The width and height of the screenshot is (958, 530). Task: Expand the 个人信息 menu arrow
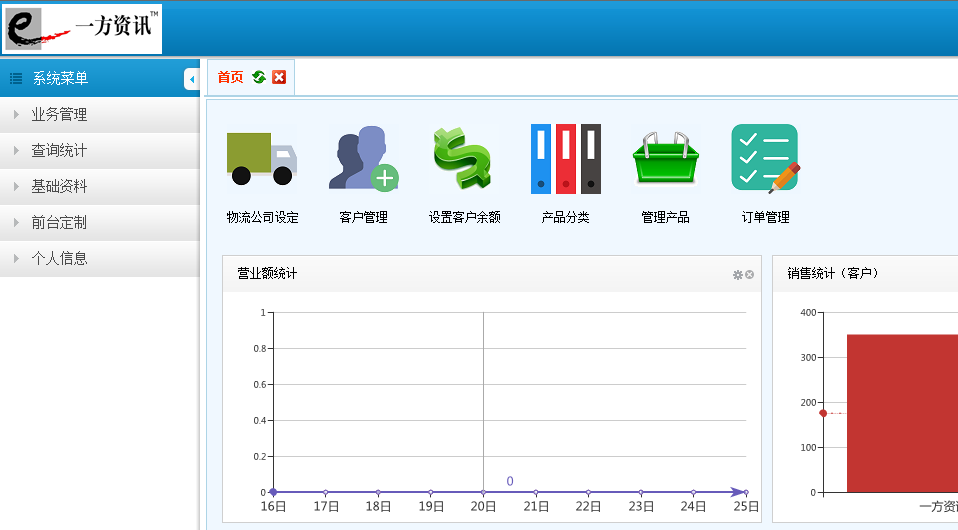tap(16, 259)
